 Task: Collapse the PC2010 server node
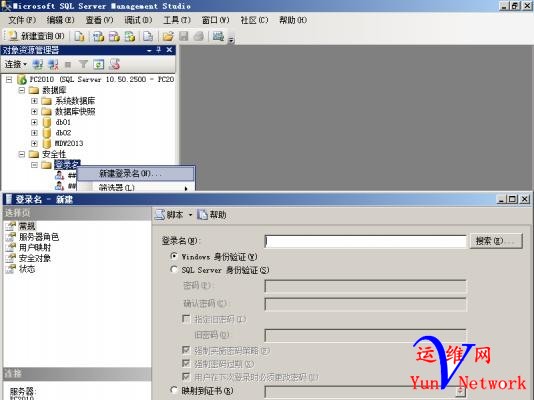coord(9,80)
